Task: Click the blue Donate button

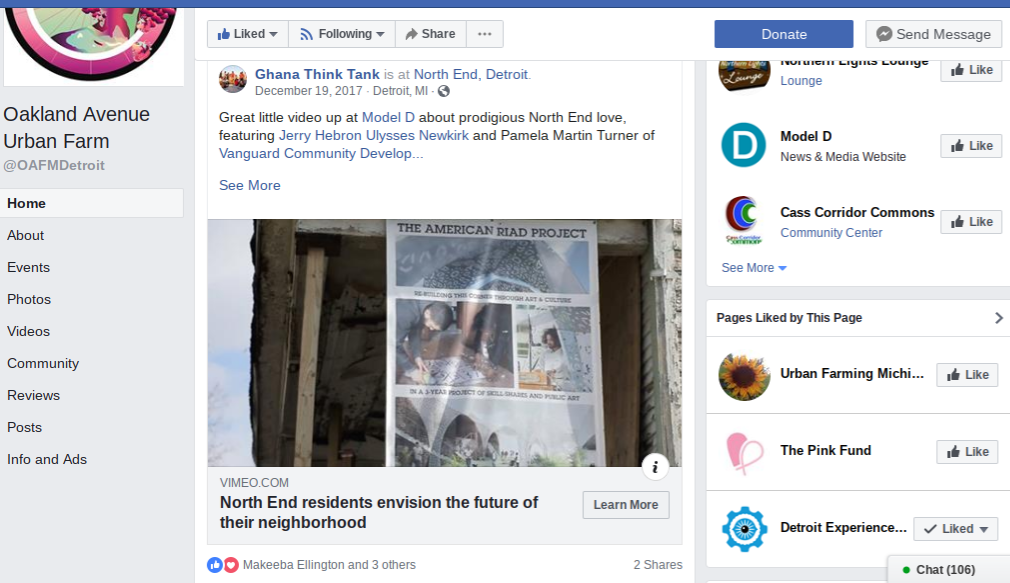Action: point(783,34)
